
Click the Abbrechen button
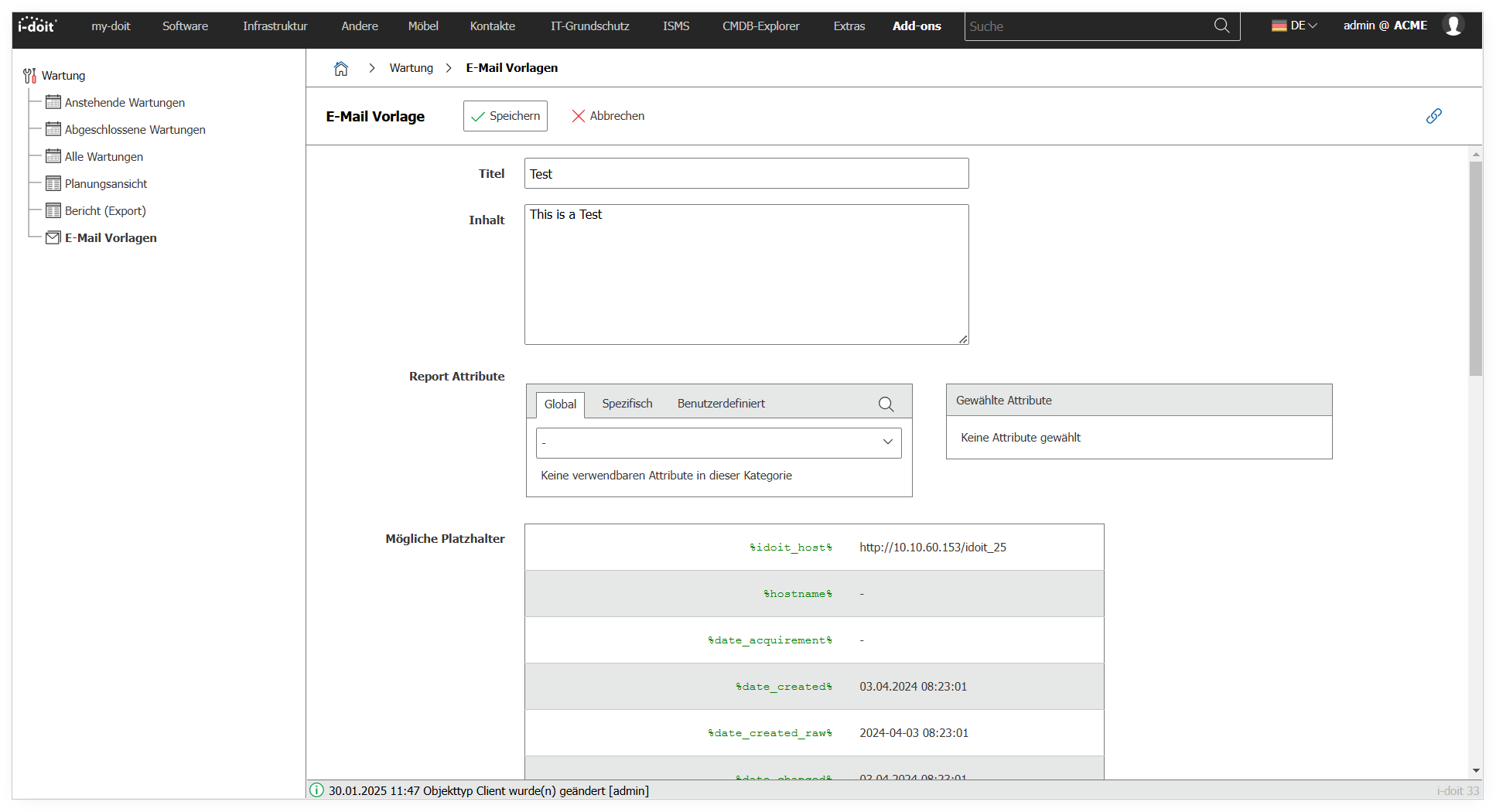point(608,116)
